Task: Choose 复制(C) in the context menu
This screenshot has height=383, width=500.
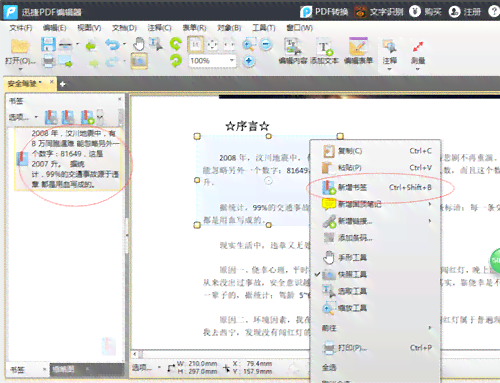Action: (375, 151)
